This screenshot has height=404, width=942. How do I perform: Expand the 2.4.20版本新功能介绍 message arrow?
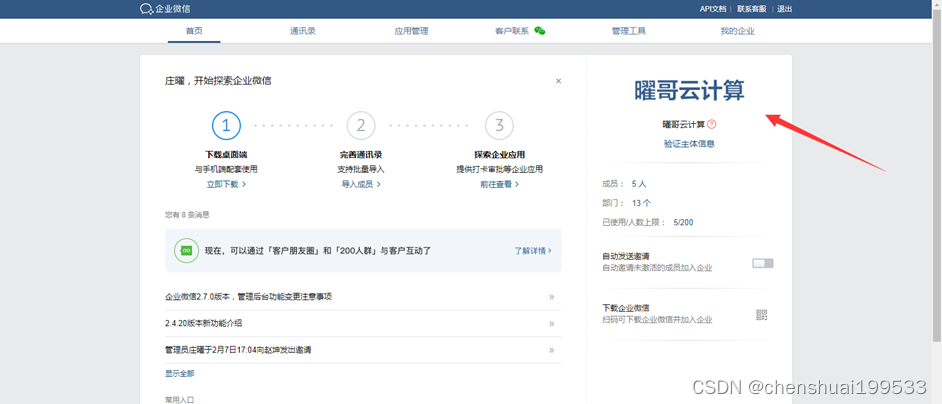click(x=551, y=323)
